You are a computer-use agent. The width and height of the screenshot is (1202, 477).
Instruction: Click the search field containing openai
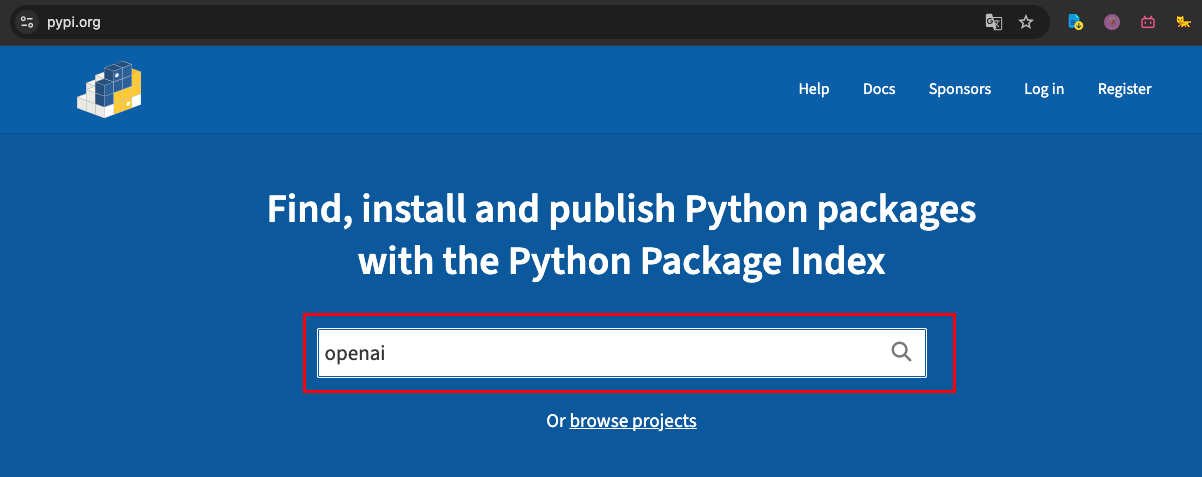point(622,353)
